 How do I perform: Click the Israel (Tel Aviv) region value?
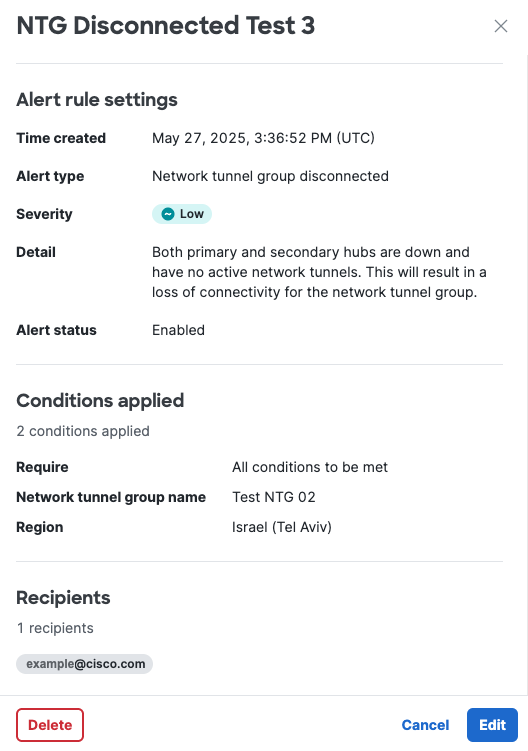(282, 527)
